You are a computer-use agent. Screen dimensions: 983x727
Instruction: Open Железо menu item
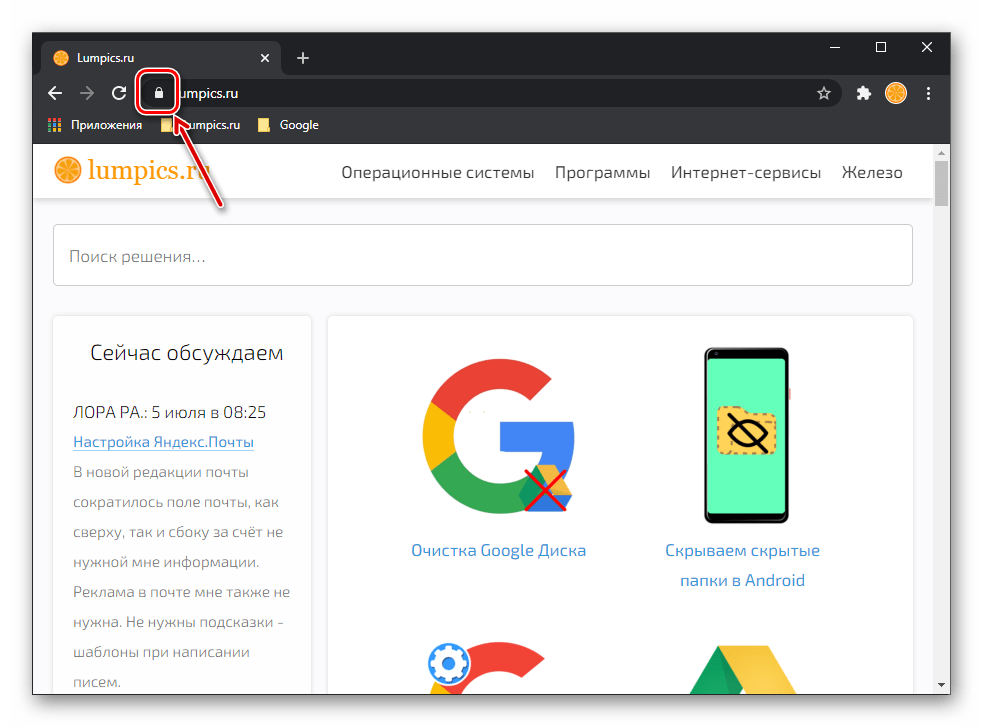(871, 173)
